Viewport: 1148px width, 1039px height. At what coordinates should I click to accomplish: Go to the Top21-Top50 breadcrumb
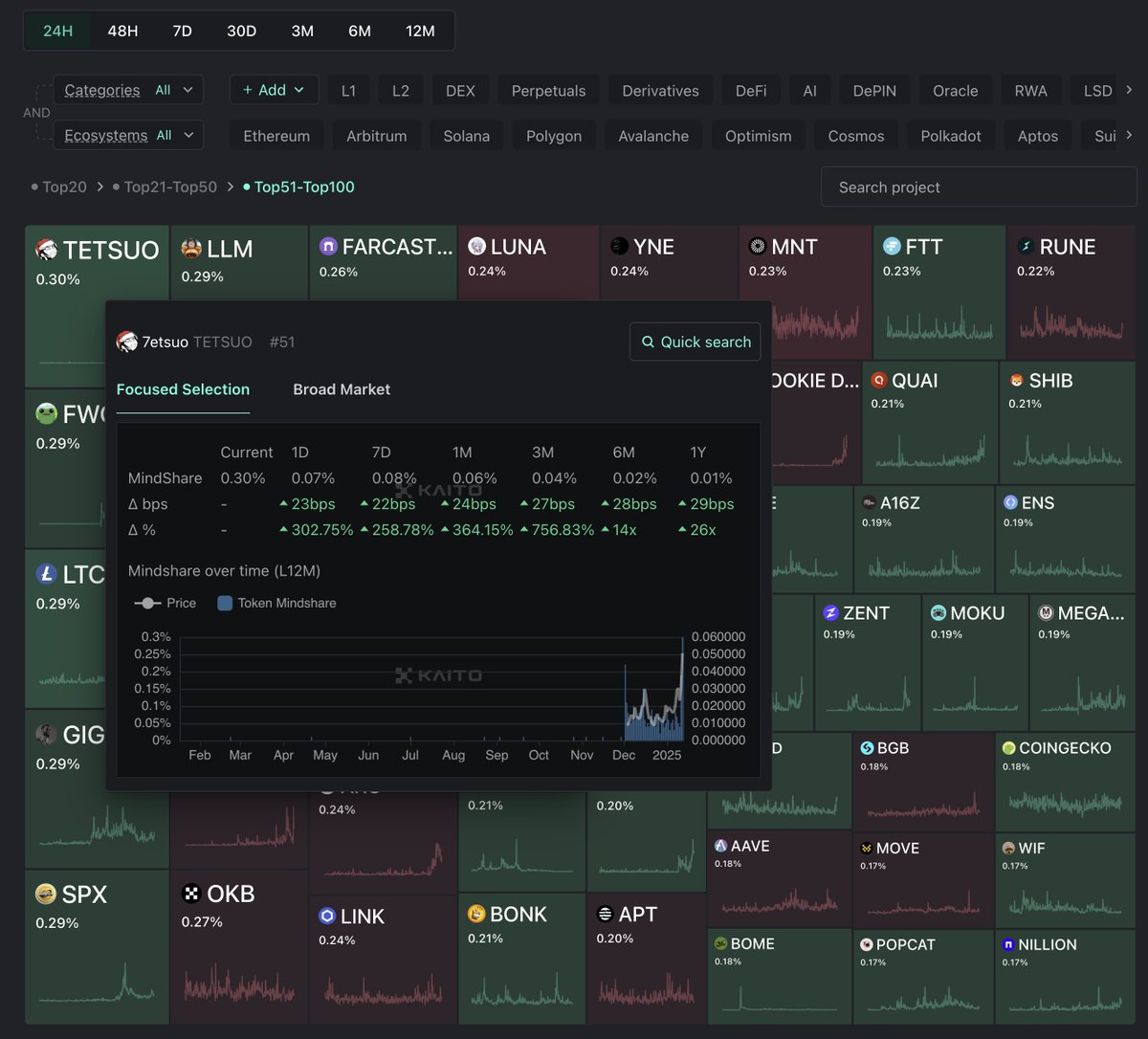click(x=170, y=187)
